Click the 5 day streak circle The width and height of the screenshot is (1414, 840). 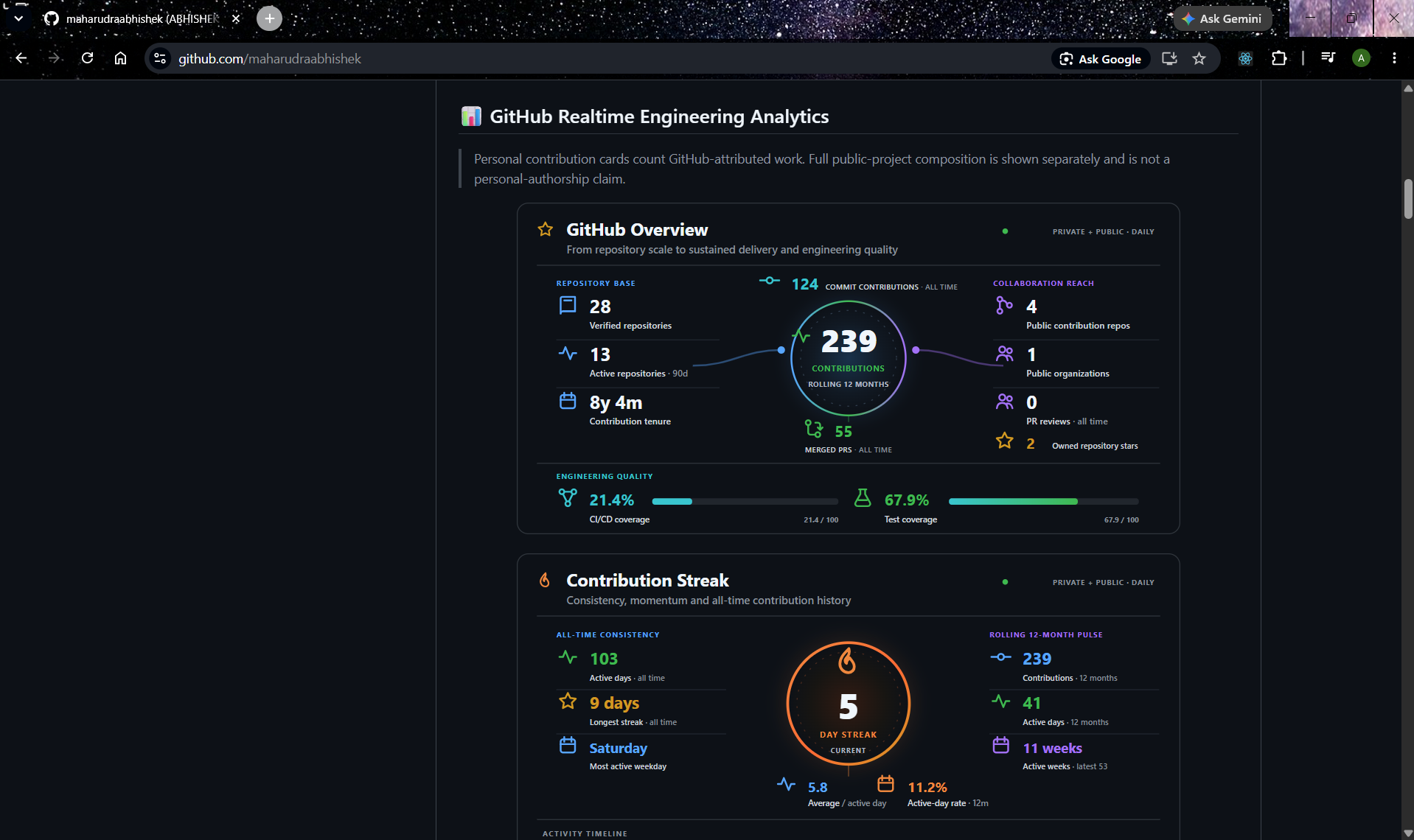pyautogui.click(x=849, y=703)
